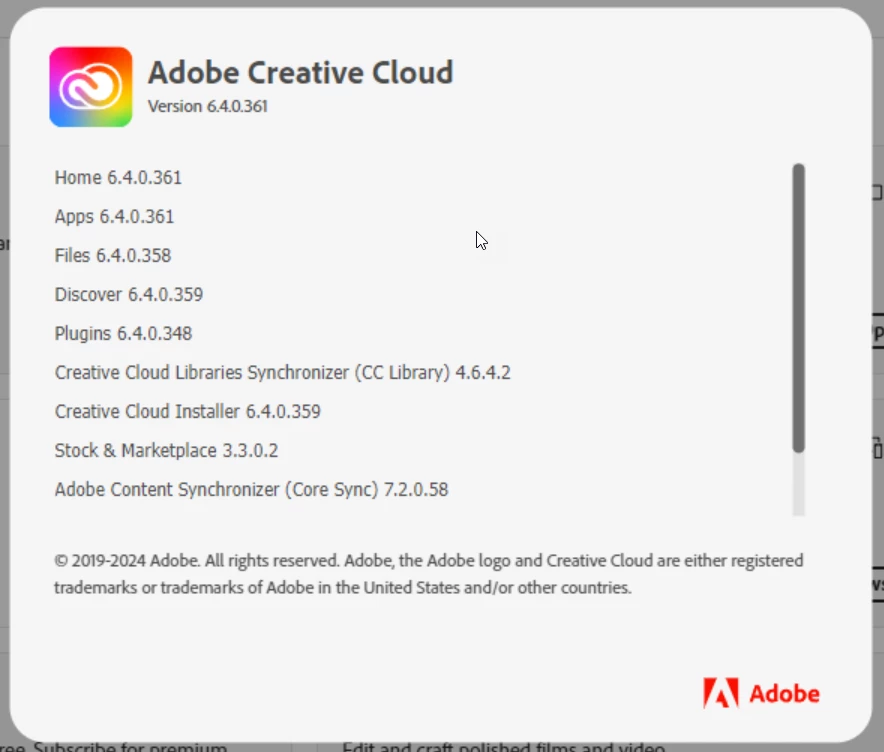Click the Adobe Creative Cloud rainbow logo icon

click(91, 87)
